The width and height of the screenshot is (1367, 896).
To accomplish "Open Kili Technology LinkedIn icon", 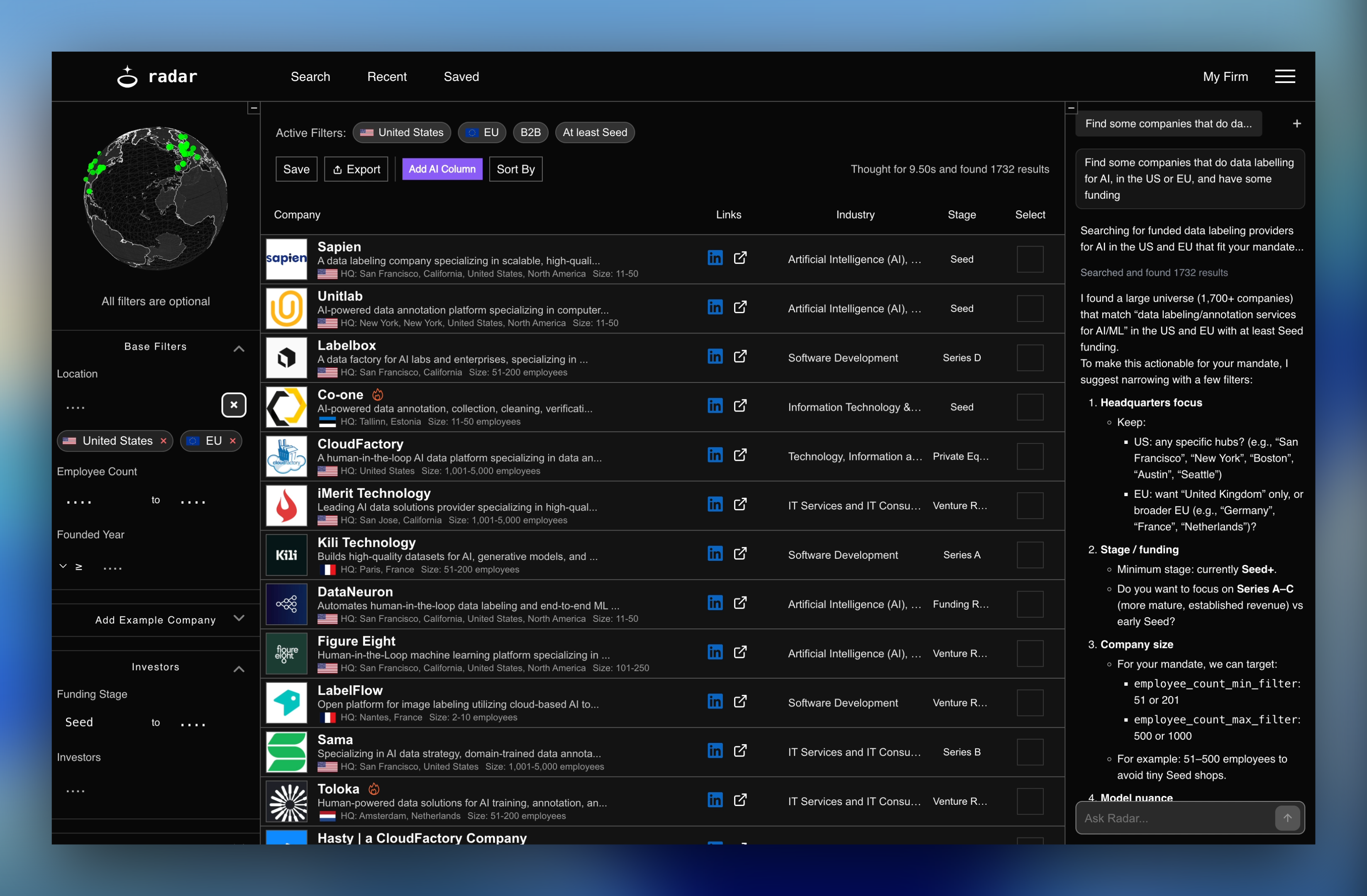I will click(x=715, y=554).
